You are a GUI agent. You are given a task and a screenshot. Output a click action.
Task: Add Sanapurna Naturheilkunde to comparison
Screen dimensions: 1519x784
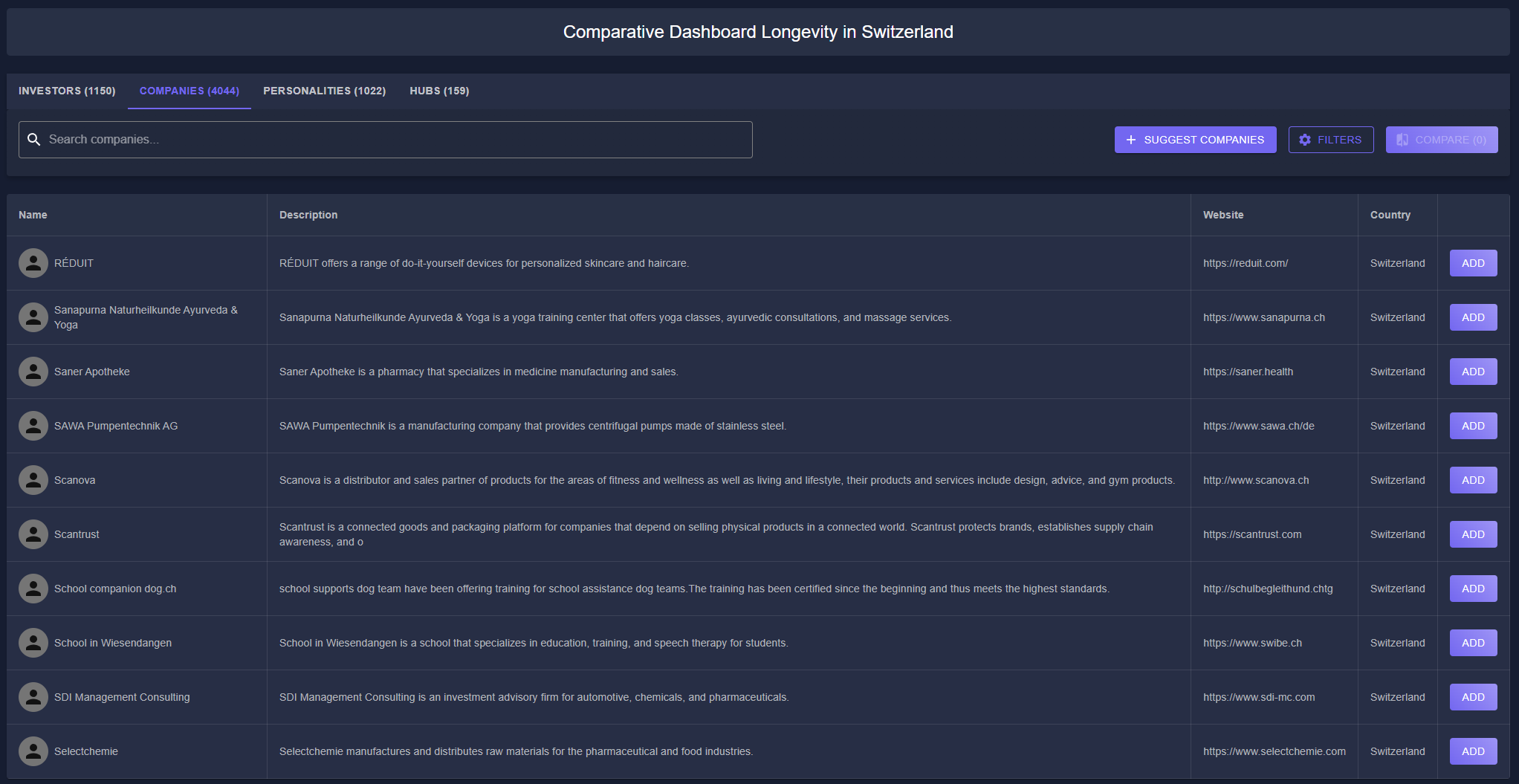pos(1473,317)
